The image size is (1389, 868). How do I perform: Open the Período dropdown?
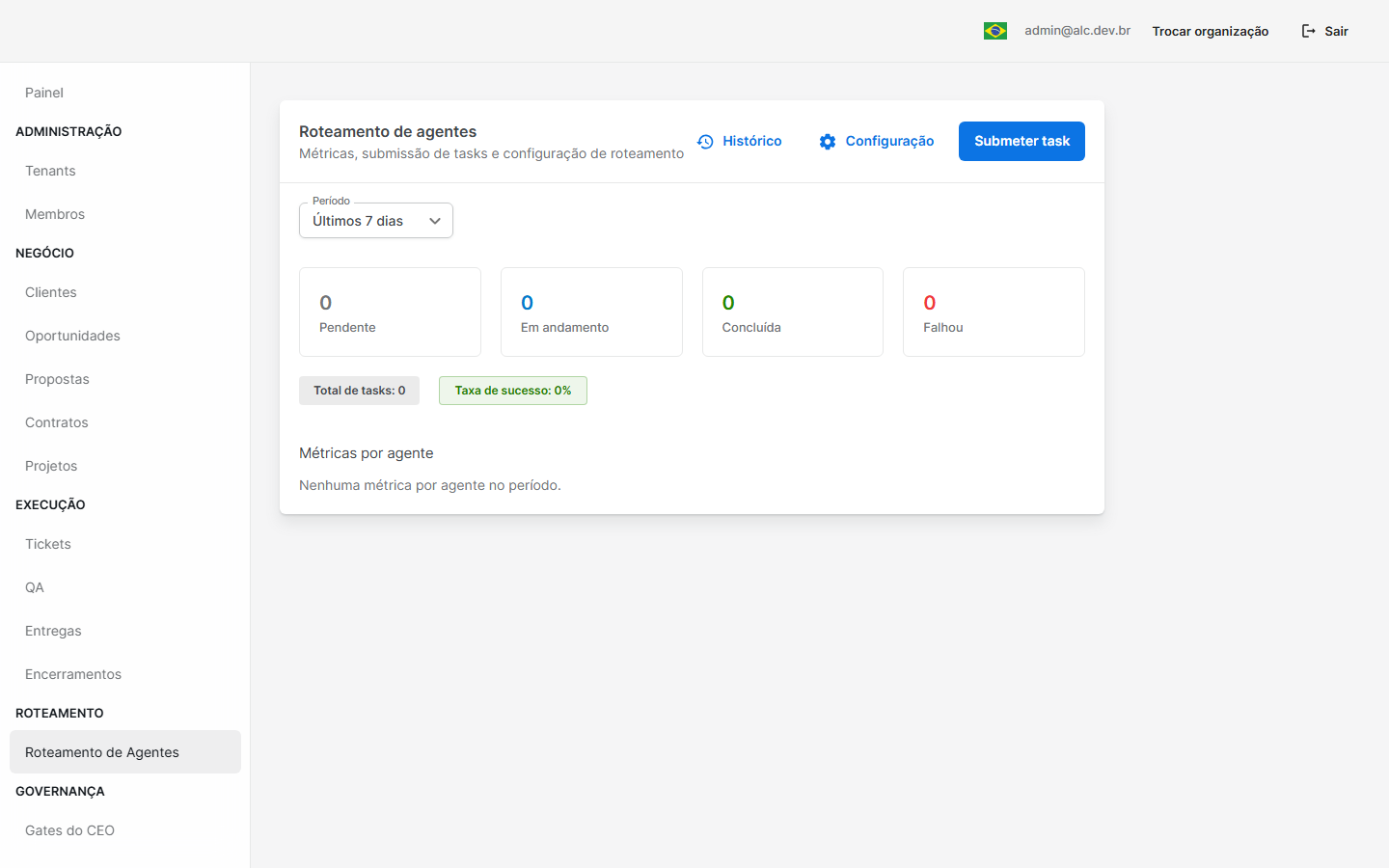(x=376, y=221)
